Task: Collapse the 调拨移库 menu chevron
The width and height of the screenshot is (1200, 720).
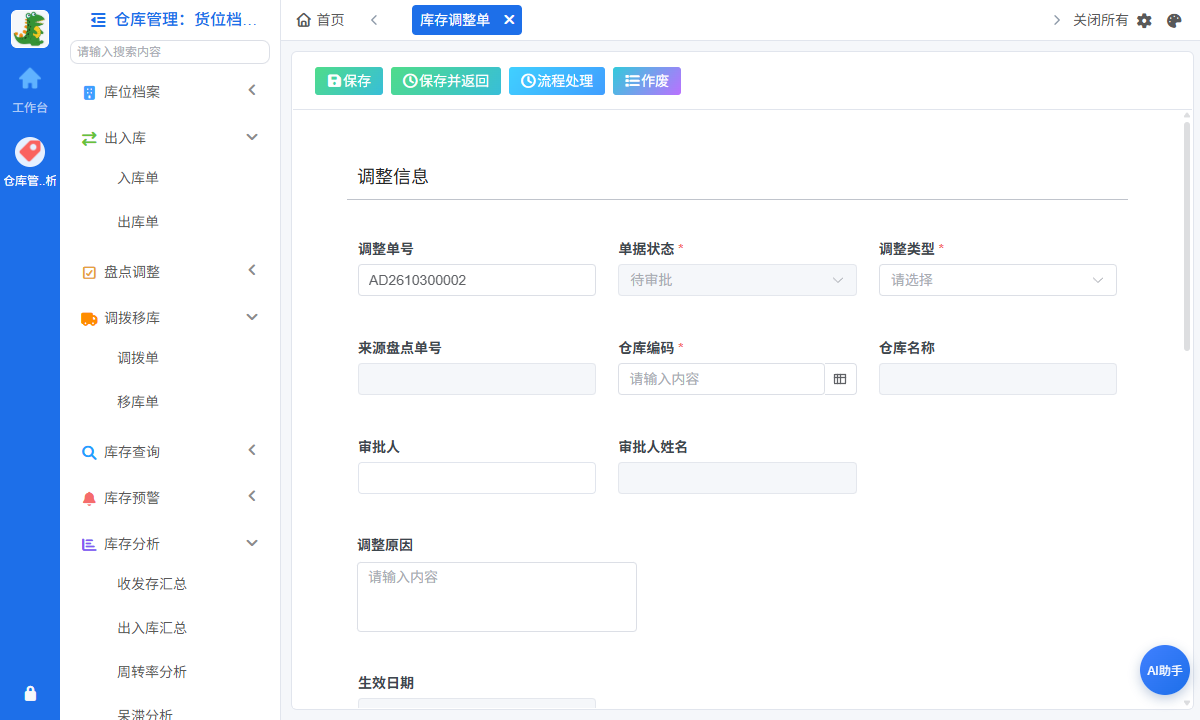Action: pos(252,317)
